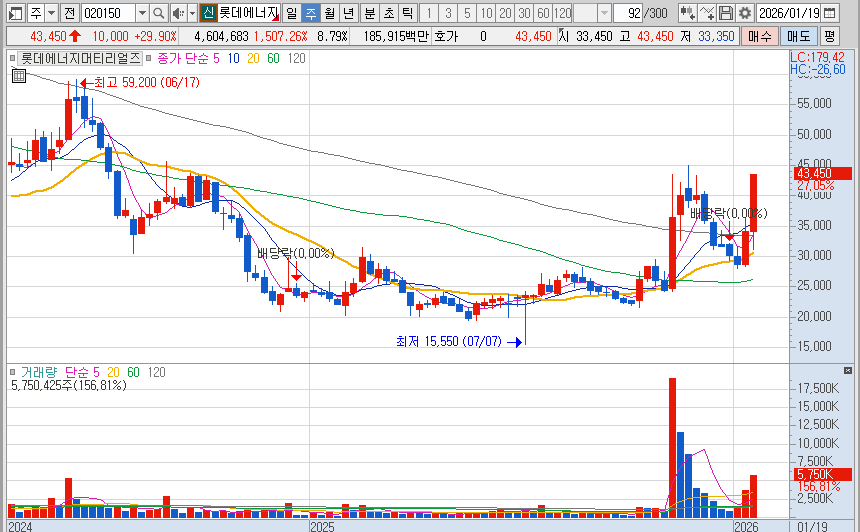Select the price MA 5 color label
The width and height of the screenshot is (860, 532).
216,58
